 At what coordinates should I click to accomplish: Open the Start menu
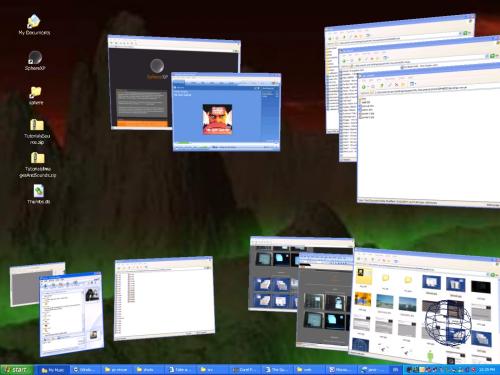click(x=17, y=370)
